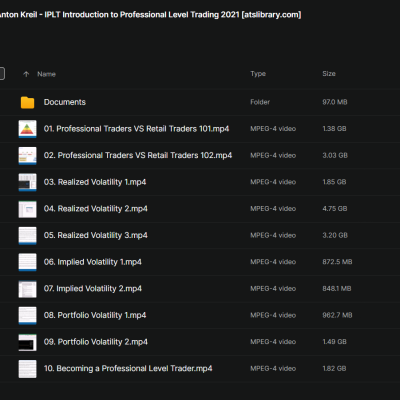This screenshot has height=400, width=400.
Task: Click thumbnail of 08. Portfolio Volatility 1
Action: pyautogui.click(x=27, y=316)
